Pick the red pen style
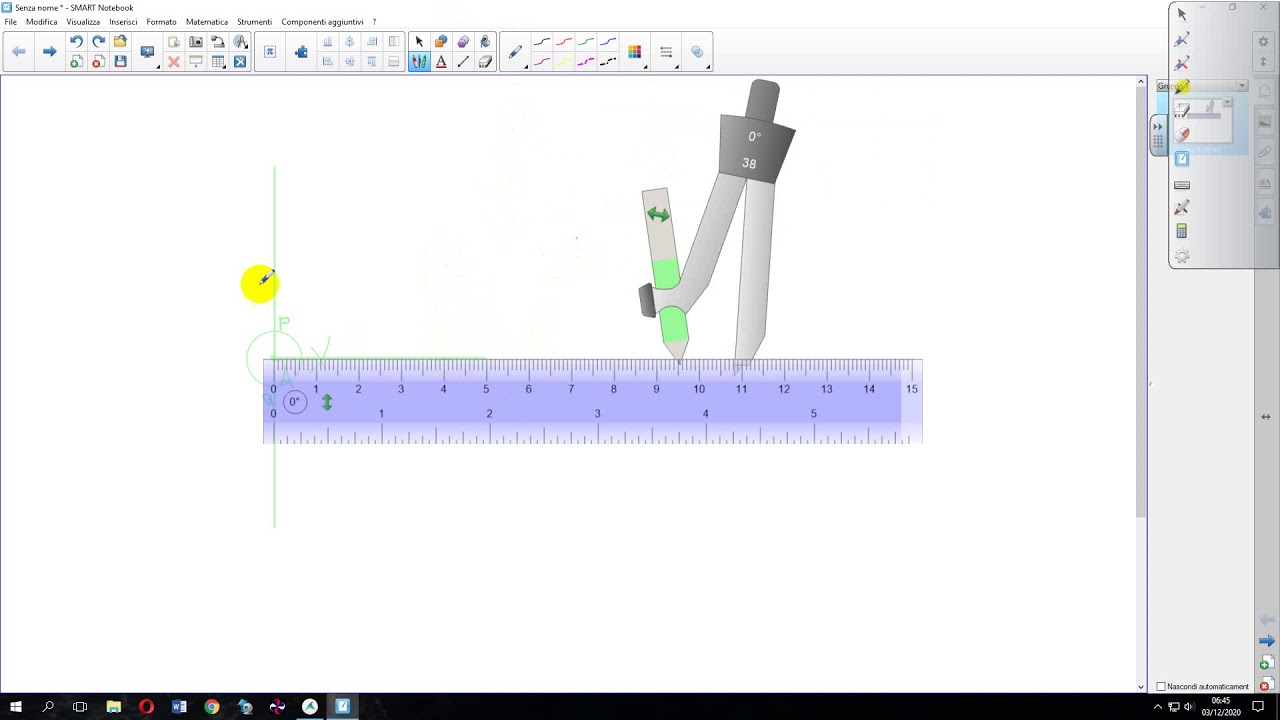The height and width of the screenshot is (720, 1280). tap(564, 42)
